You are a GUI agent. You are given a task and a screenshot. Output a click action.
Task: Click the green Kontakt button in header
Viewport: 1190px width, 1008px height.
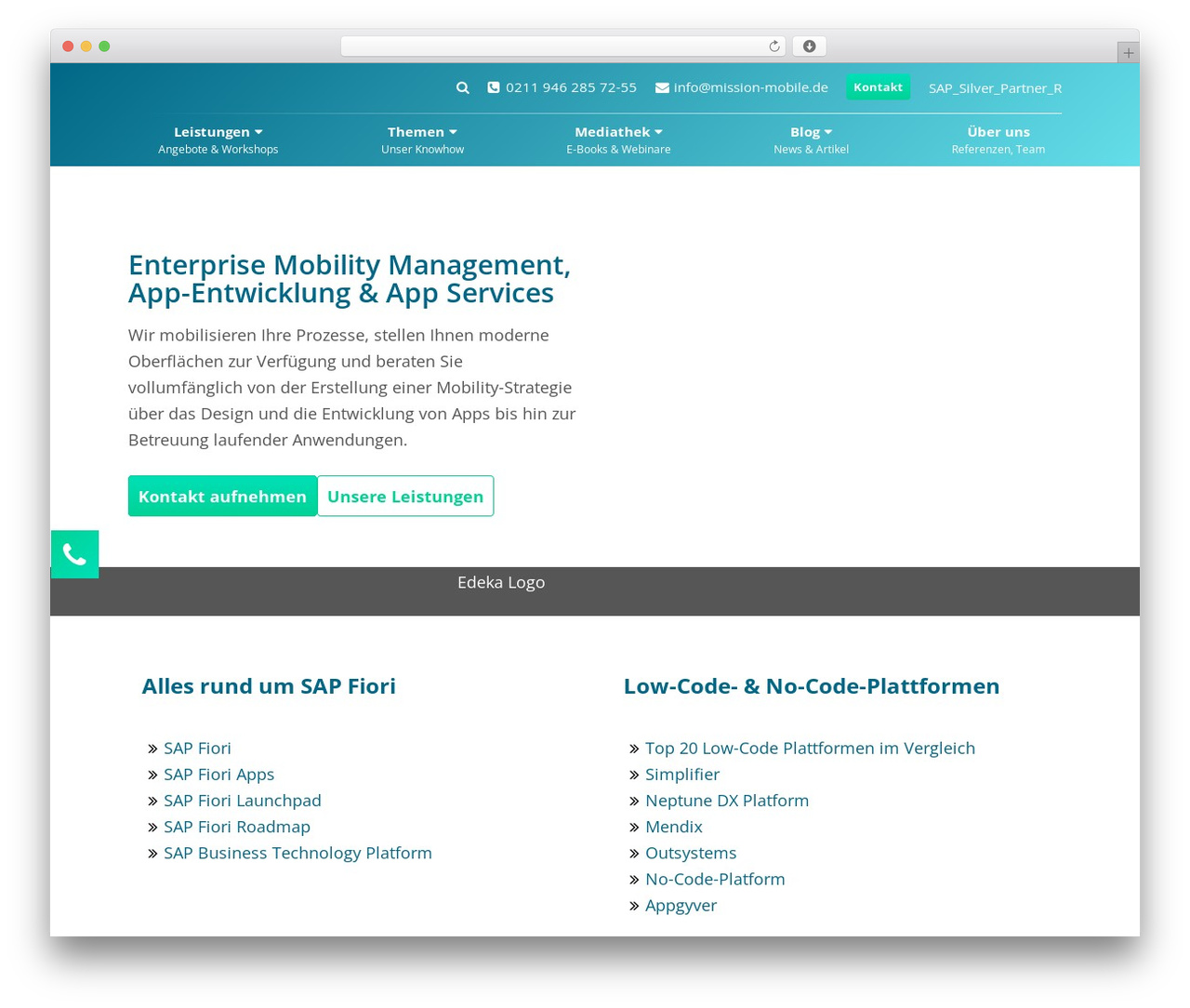878,87
